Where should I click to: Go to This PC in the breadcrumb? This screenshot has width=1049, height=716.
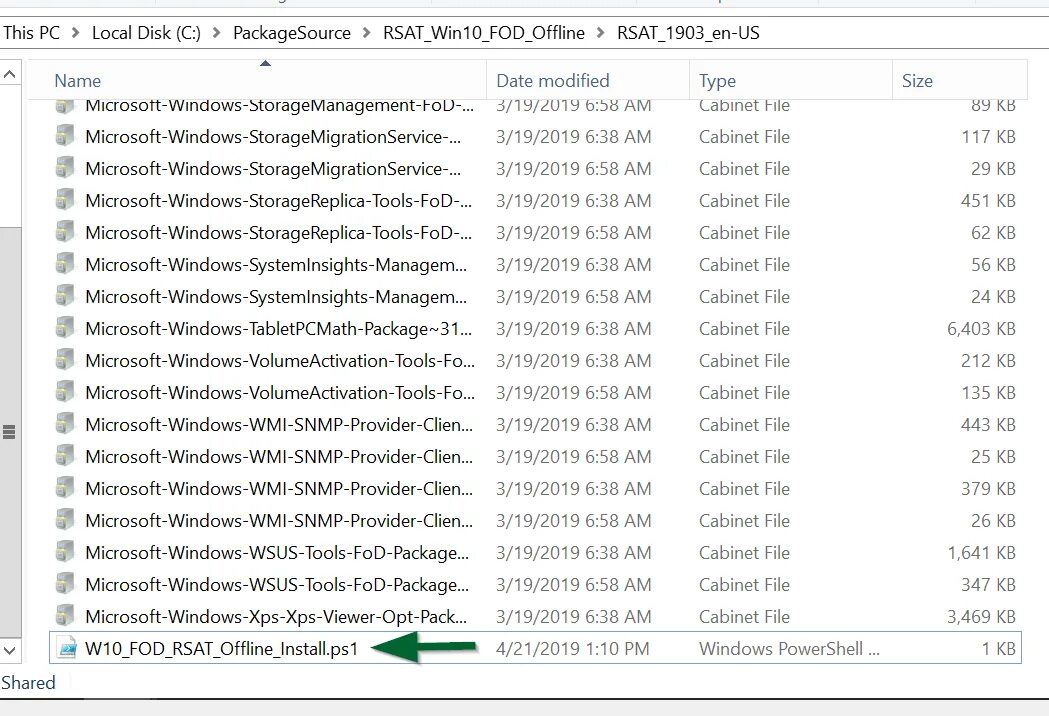coord(31,33)
